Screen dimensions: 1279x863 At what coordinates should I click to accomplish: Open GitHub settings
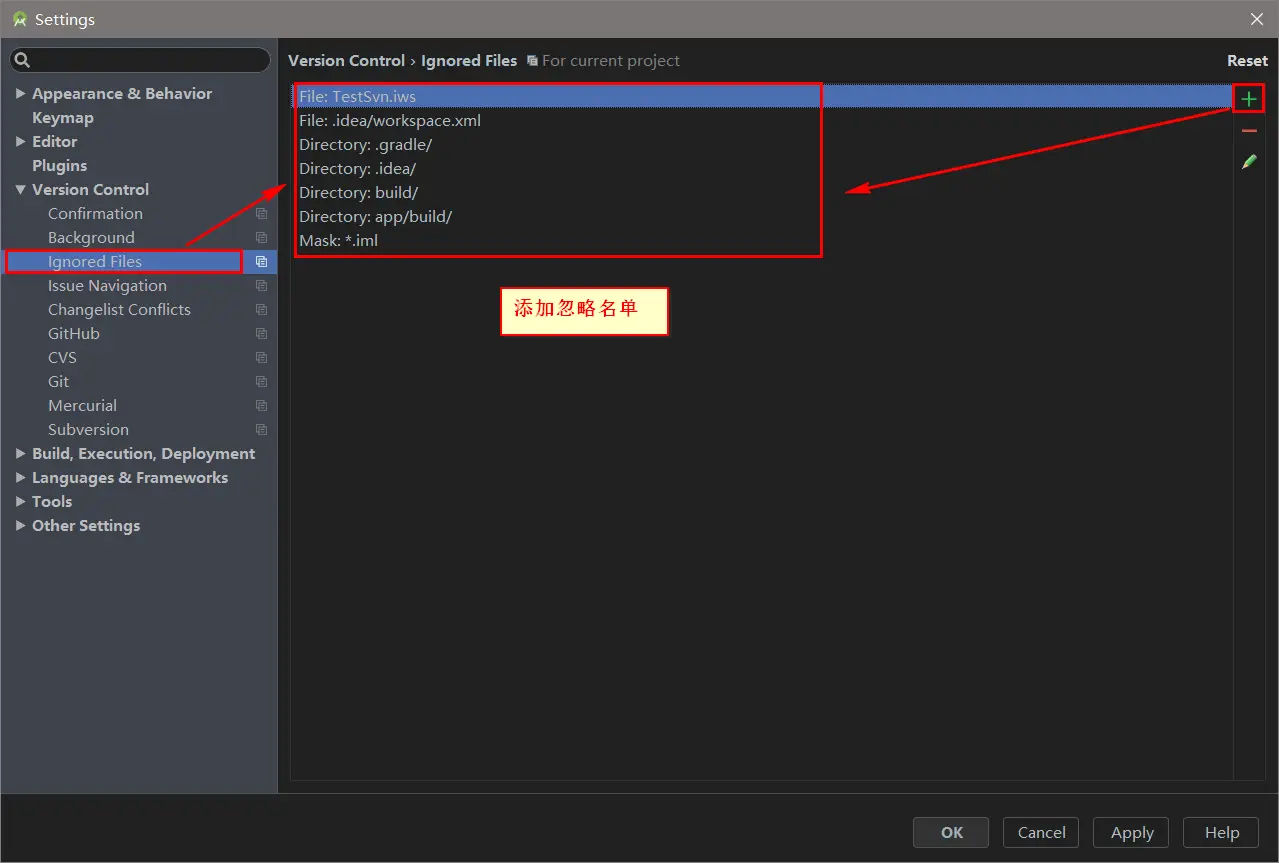(x=74, y=334)
